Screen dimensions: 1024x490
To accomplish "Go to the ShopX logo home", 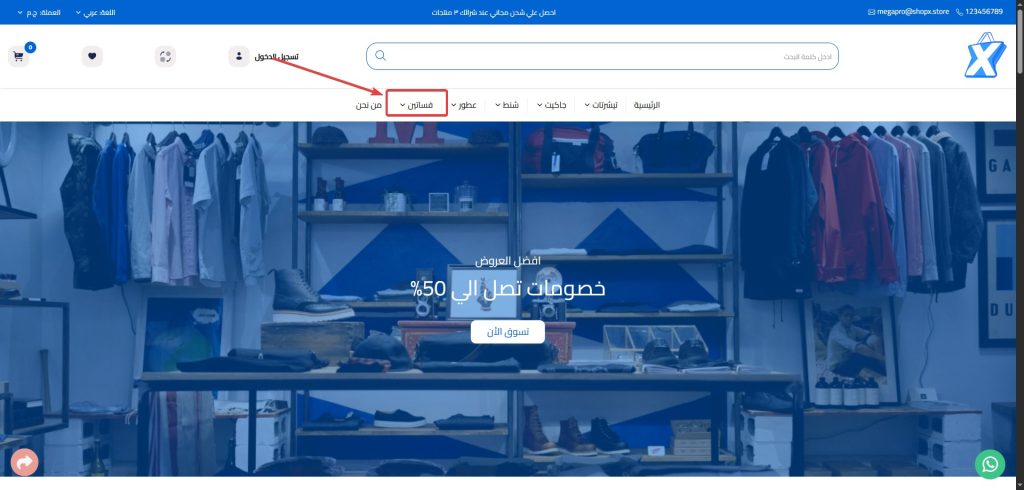I will [984, 56].
